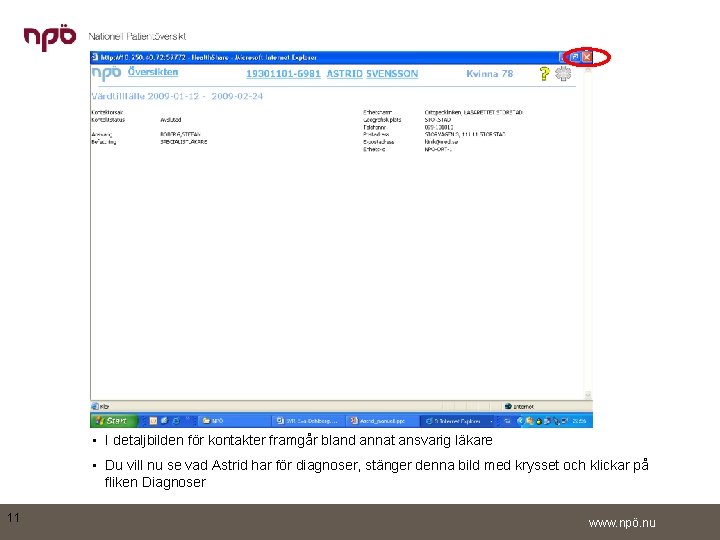Click the Kvinna 78 patient info text
This screenshot has height=540, width=720.
489,73
